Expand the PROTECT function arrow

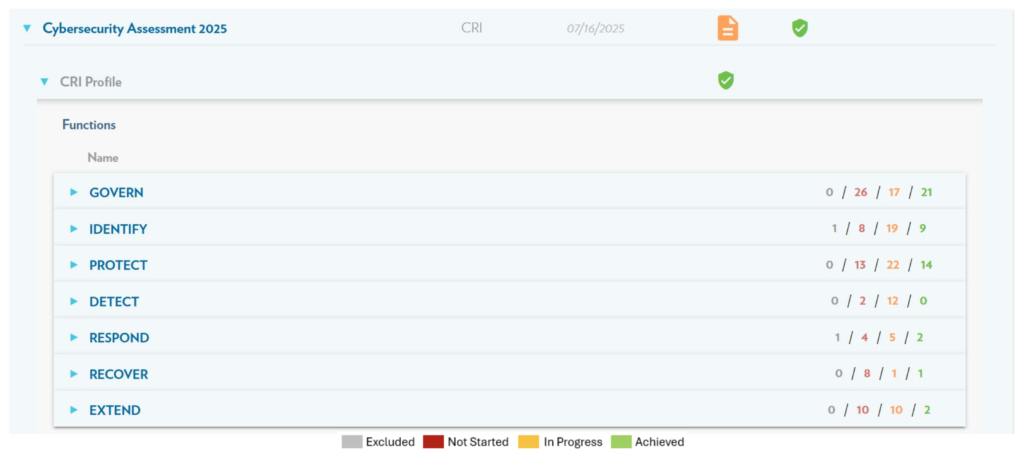pos(74,265)
